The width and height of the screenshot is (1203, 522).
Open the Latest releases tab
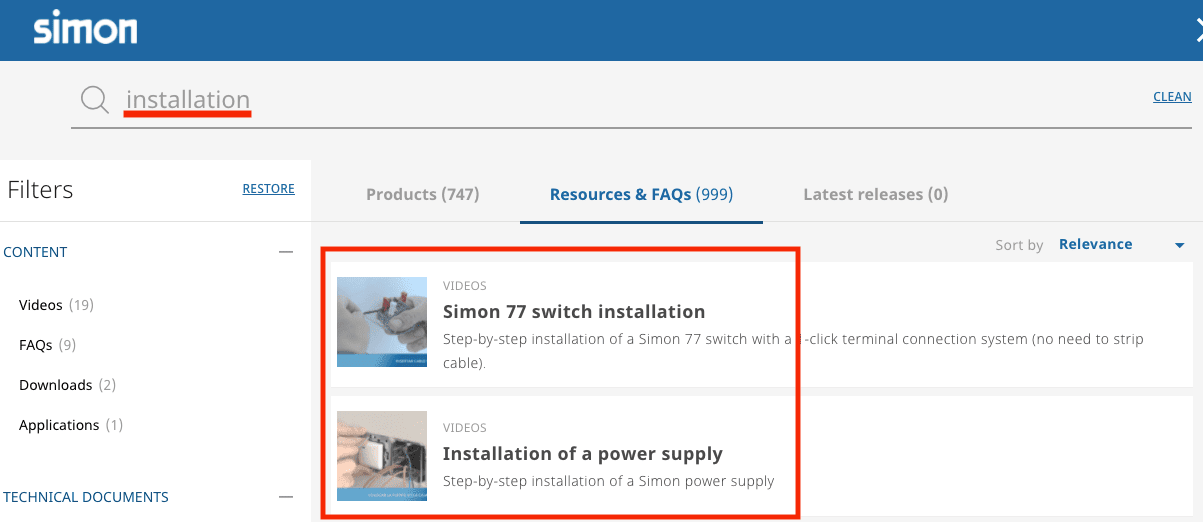875,194
